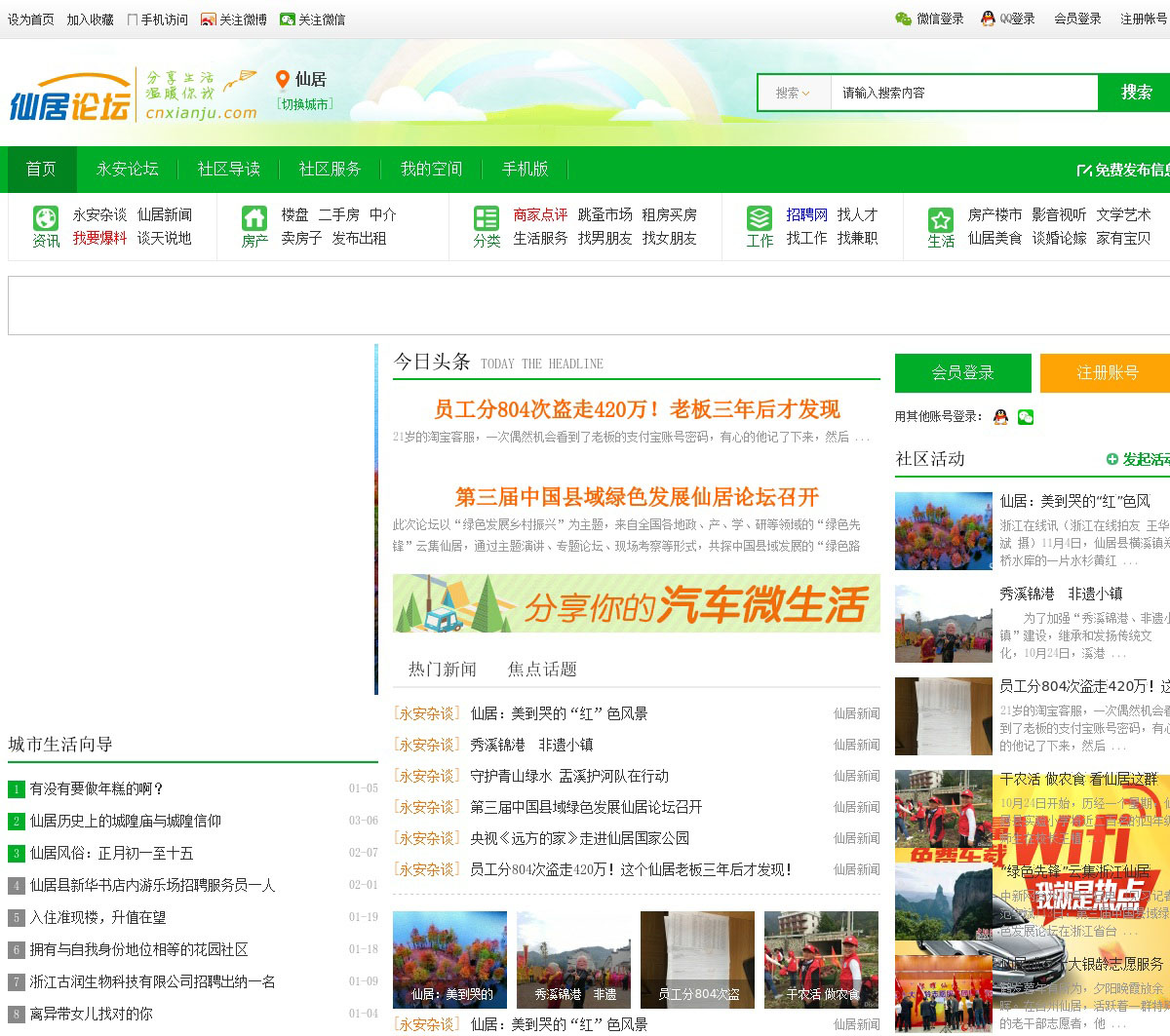This screenshot has height=1036, width=1170.
Task: Log in using the green WeChat icon
Action: 1026,417
